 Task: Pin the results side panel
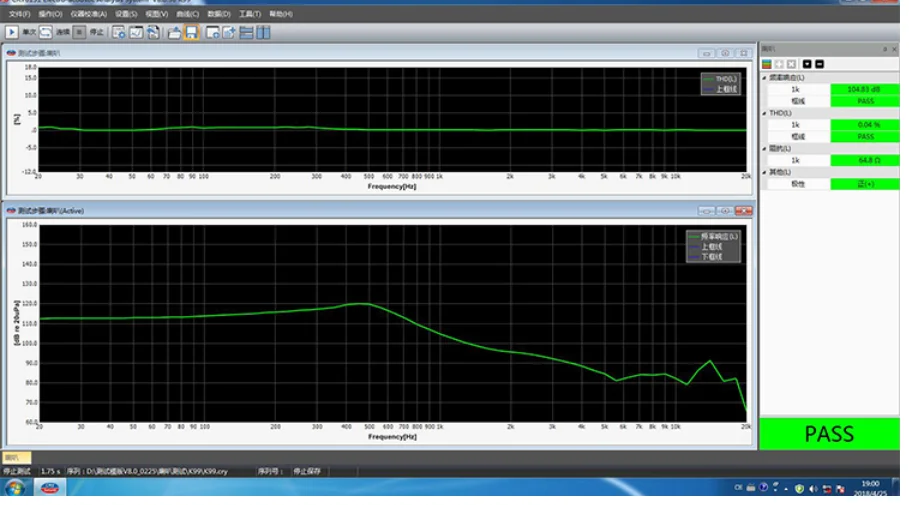[x=885, y=49]
